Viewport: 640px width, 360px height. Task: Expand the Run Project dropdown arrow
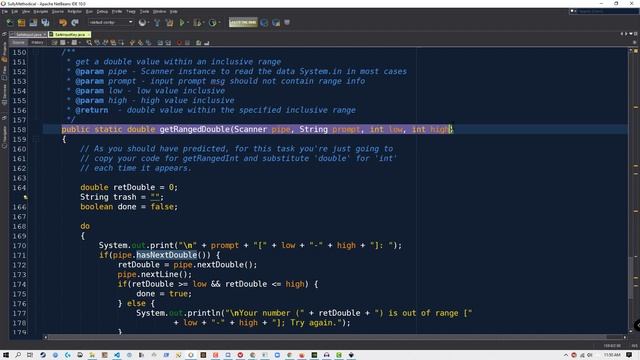tap(188, 22)
